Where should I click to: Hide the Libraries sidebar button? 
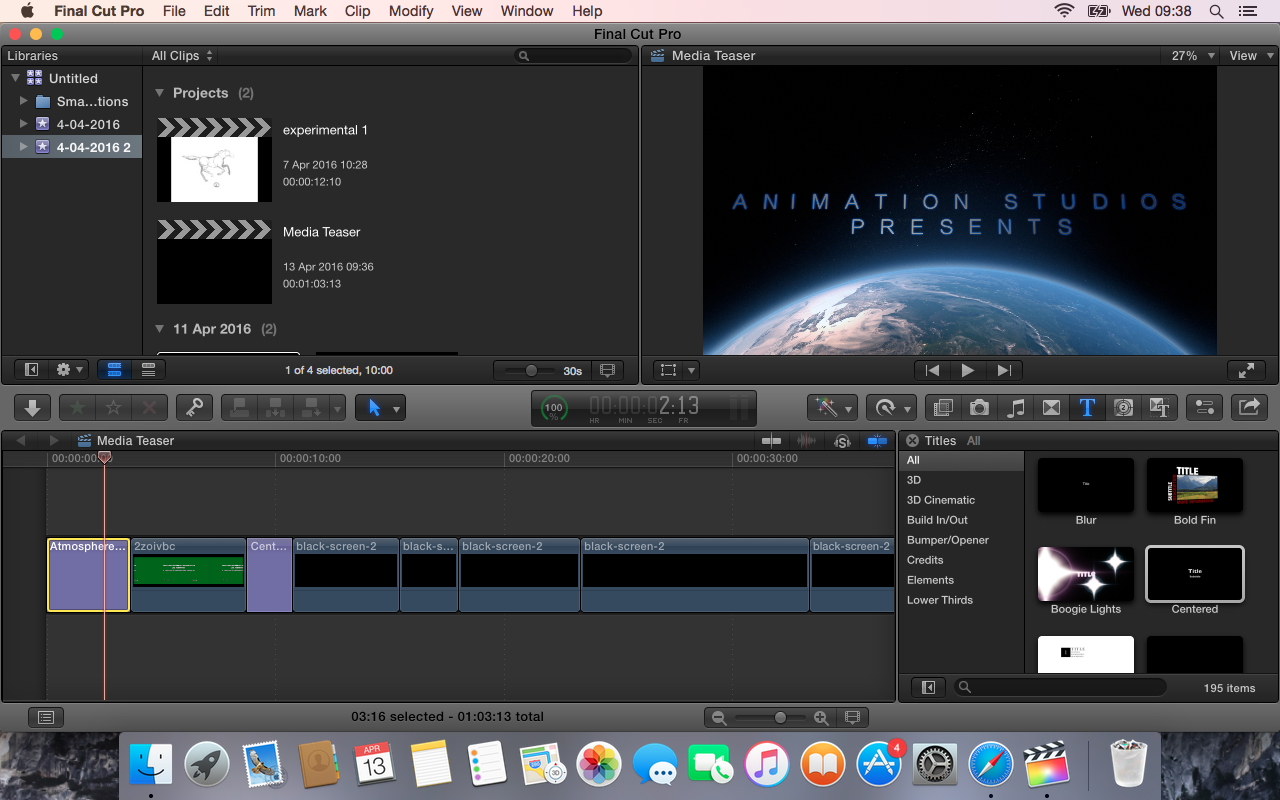coord(32,370)
